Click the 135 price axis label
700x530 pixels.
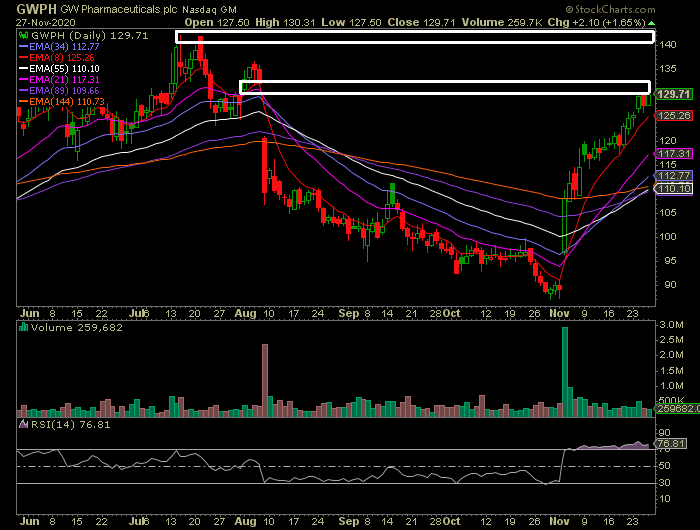(668, 69)
